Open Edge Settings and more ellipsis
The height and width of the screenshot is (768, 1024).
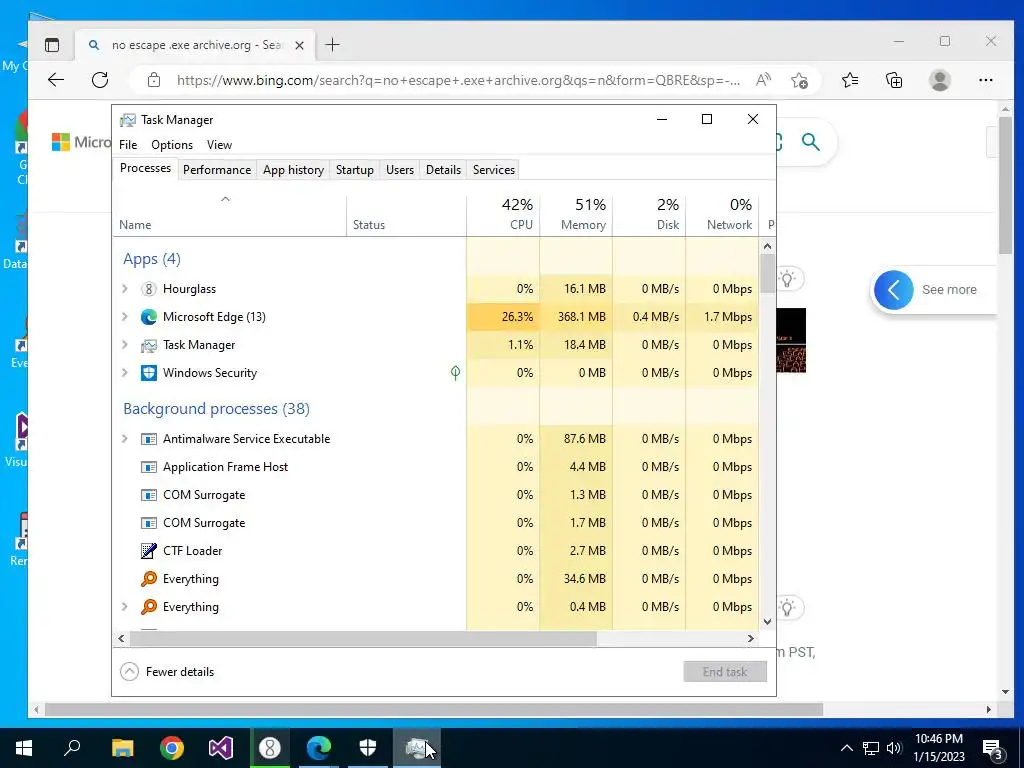(x=985, y=80)
